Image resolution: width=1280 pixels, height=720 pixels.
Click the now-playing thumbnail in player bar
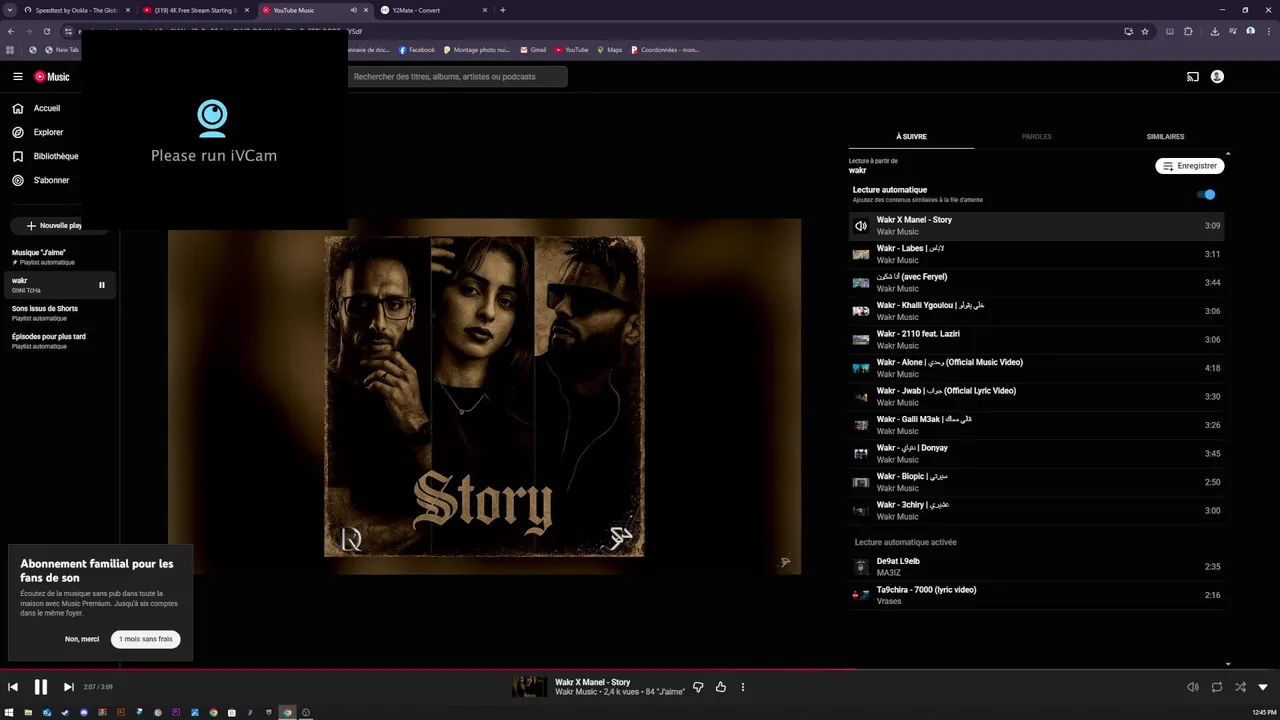[x=529, y=687]
